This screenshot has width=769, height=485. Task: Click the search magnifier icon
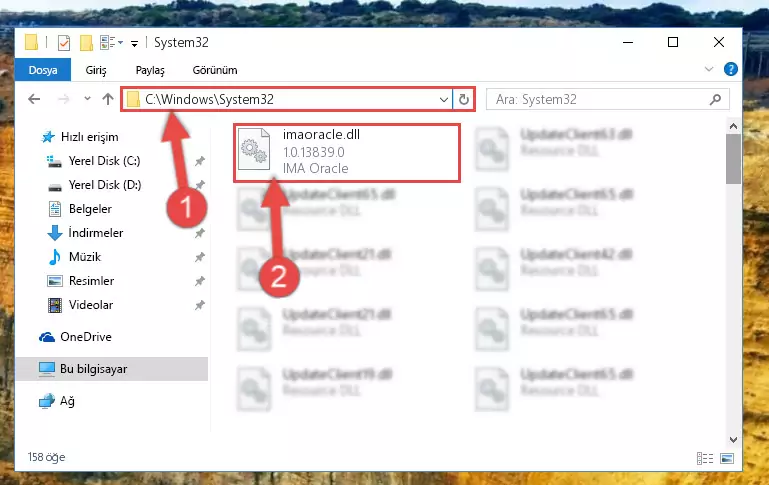click(715, 100)
